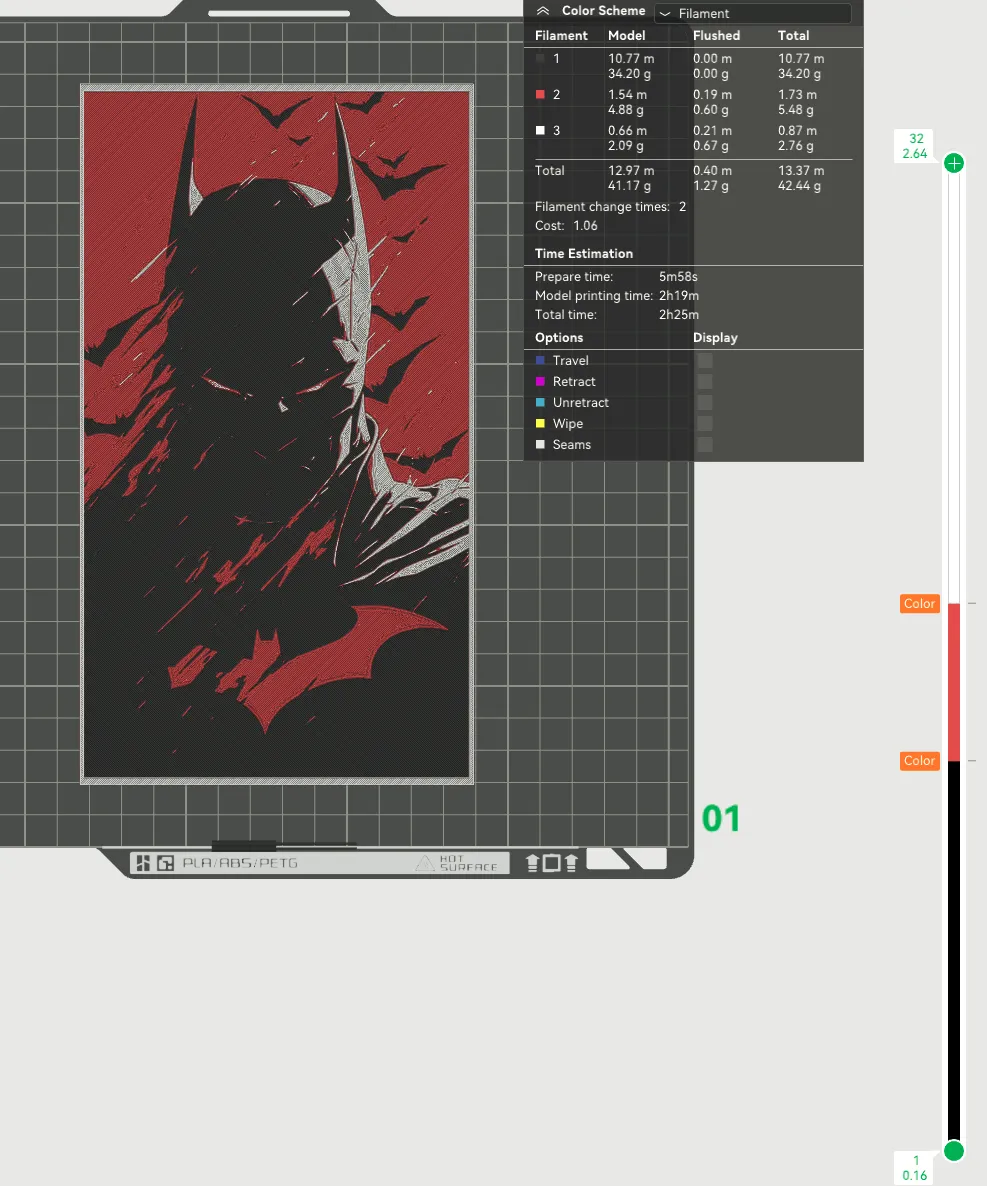Click the bottom green layer slider handle
The width and height of the screenshot is (987, 1186).
click(x=954, y=1150)
